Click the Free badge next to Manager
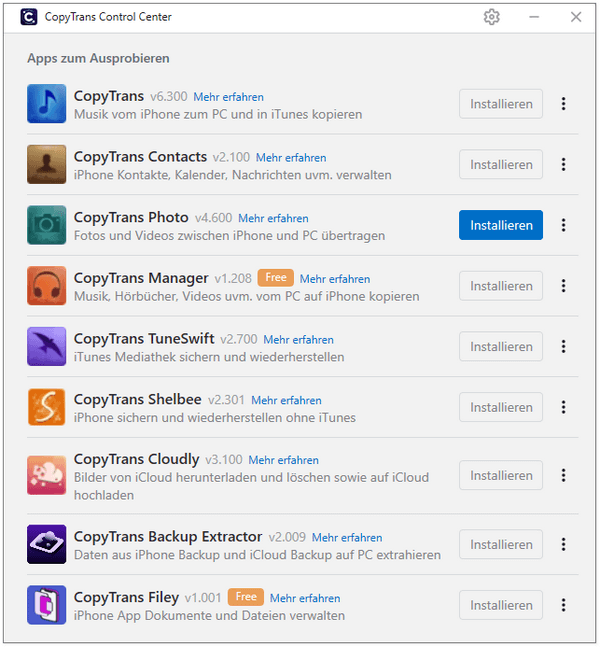Viewport: 600px width, 647px height. pos(276,278)
